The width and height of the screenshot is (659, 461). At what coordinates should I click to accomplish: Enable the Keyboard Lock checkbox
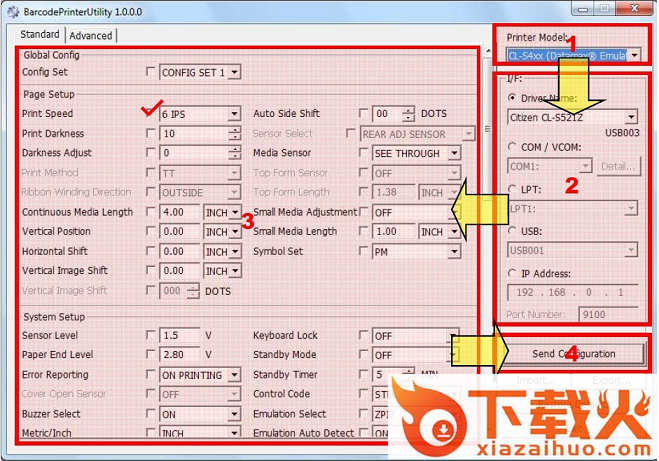tap(364, 335)
